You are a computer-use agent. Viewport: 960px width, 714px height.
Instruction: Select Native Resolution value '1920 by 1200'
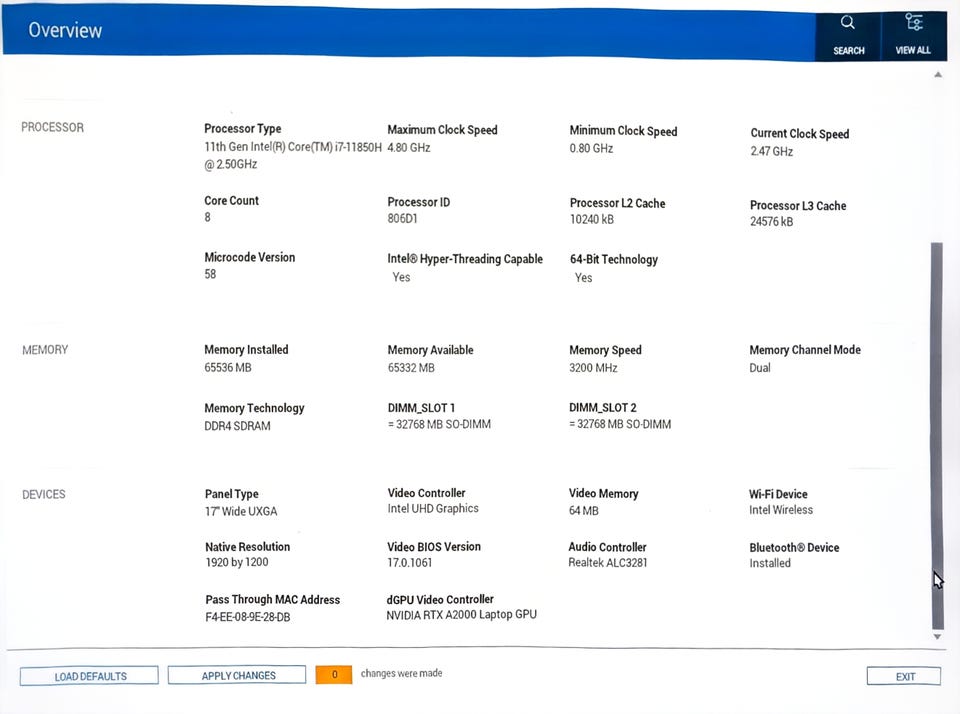coord(237,562)
